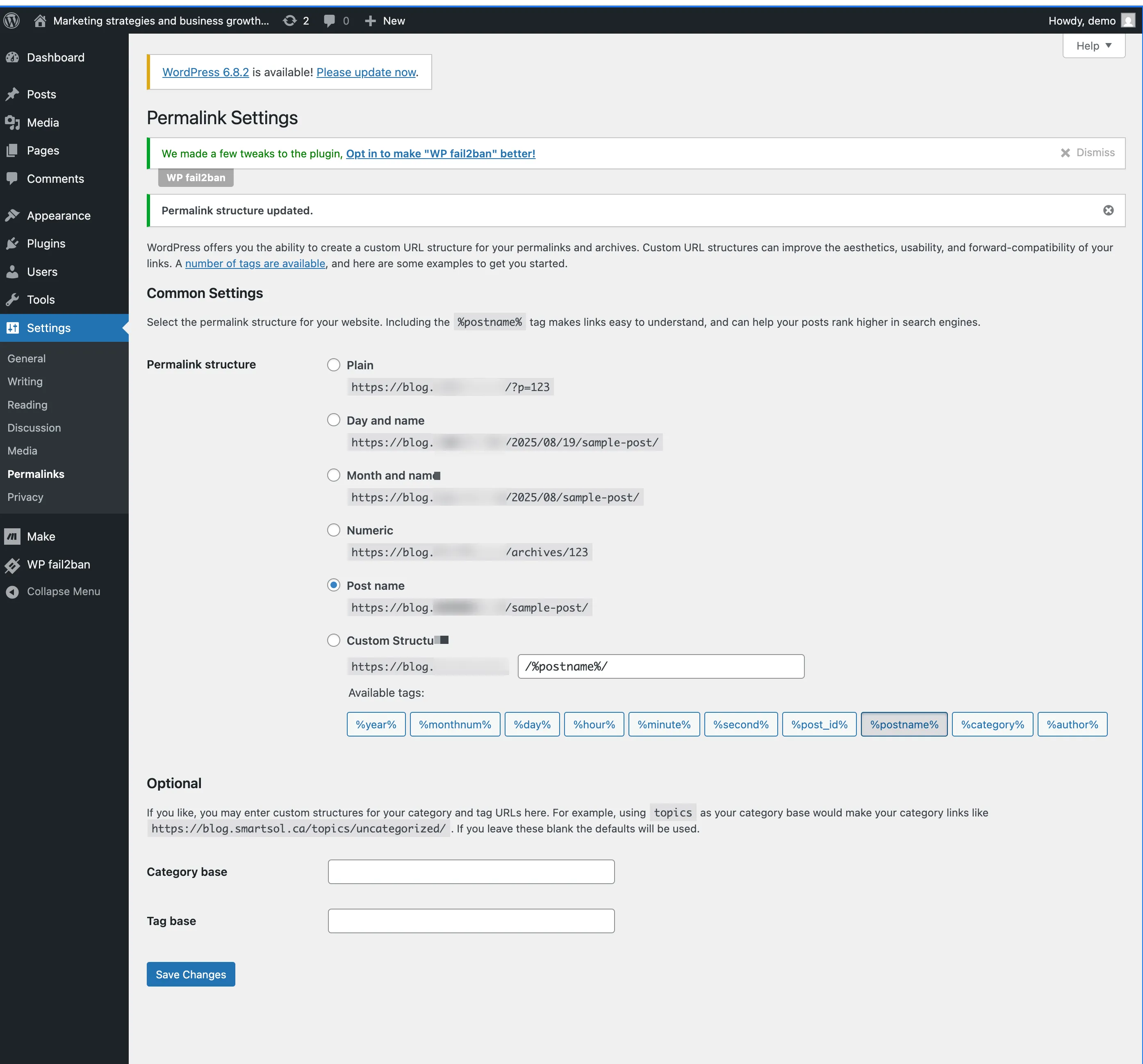Open the Appearance sidebar menu
The image size is (1143, 1064).
tap(58, 216)
